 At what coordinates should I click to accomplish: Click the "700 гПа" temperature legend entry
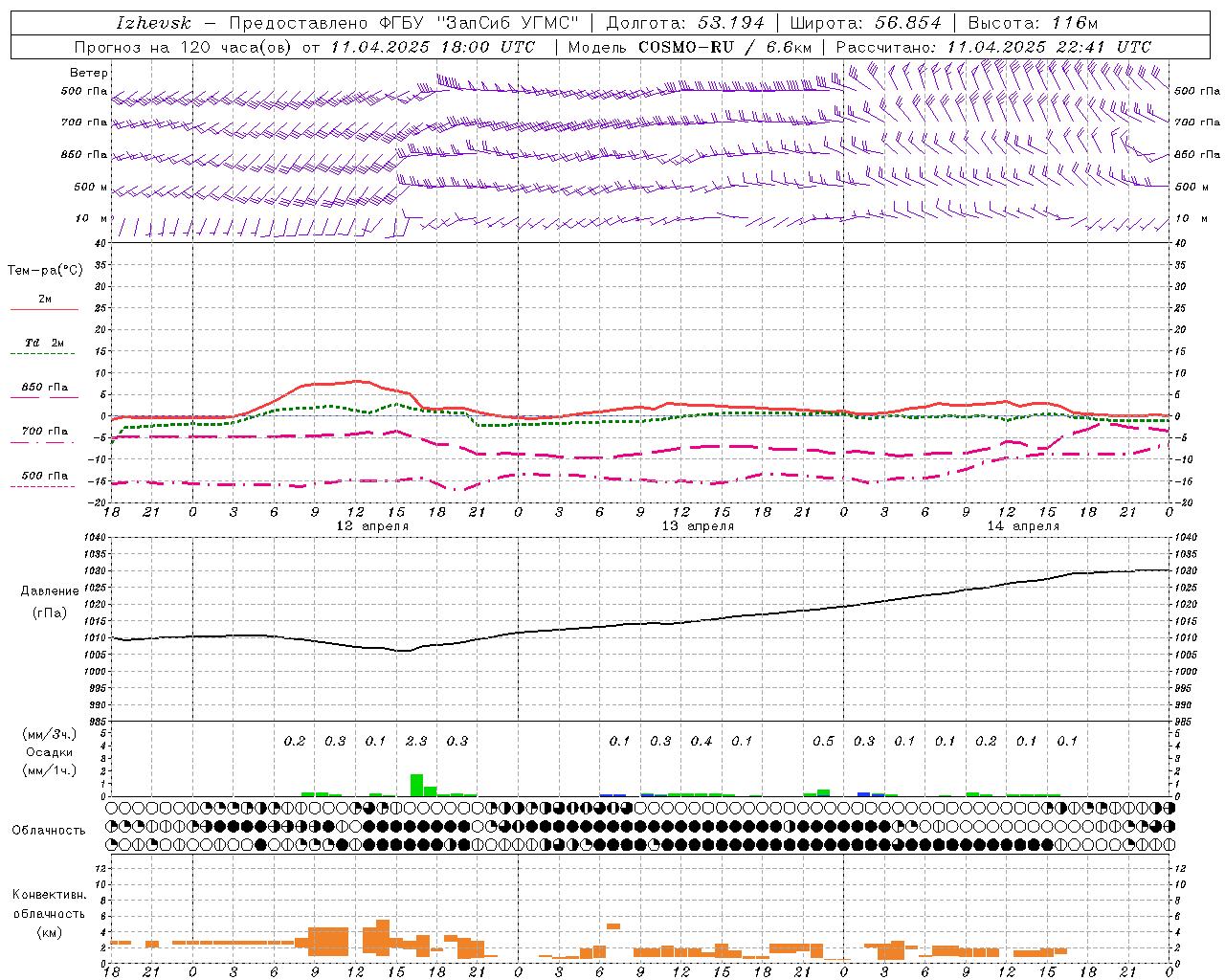[45, 432]
